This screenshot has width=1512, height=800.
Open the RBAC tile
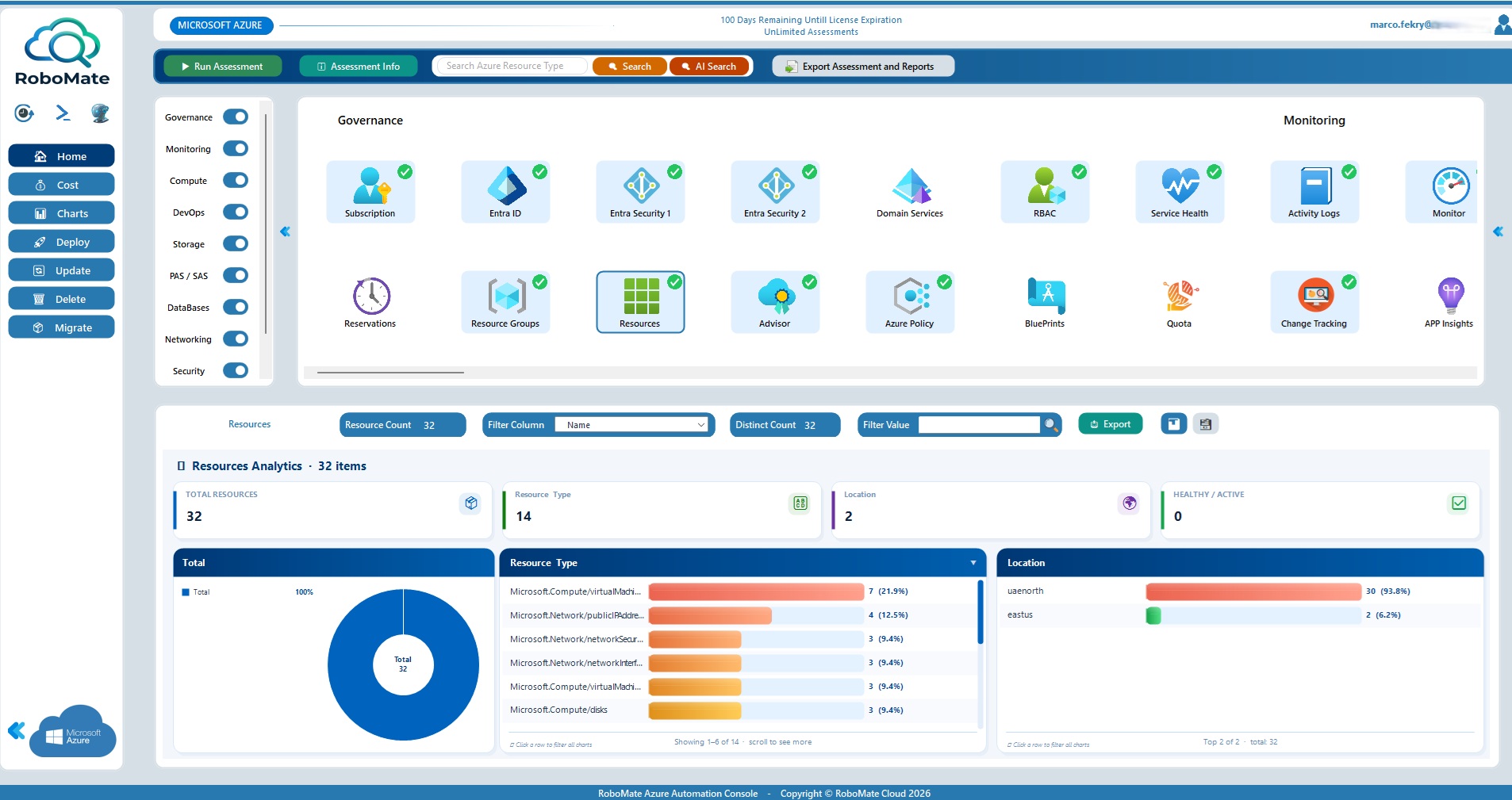[x=1045, y=192]
